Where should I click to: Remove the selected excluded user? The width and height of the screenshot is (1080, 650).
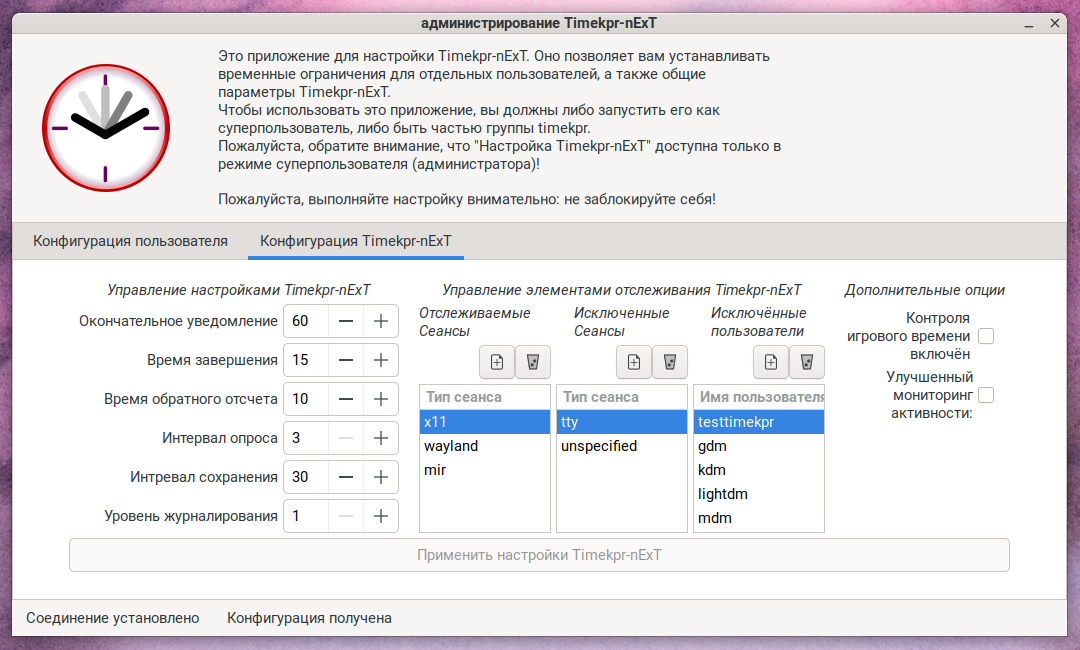807,362
